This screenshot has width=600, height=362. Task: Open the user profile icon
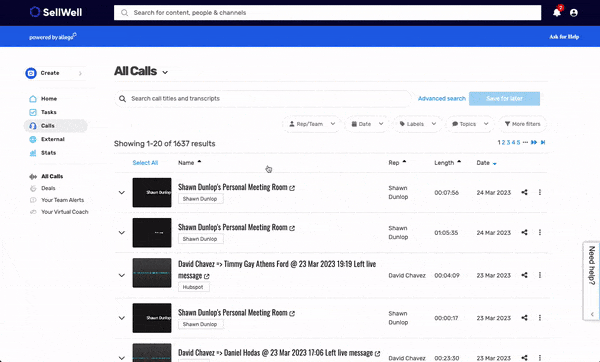[574, 13]
